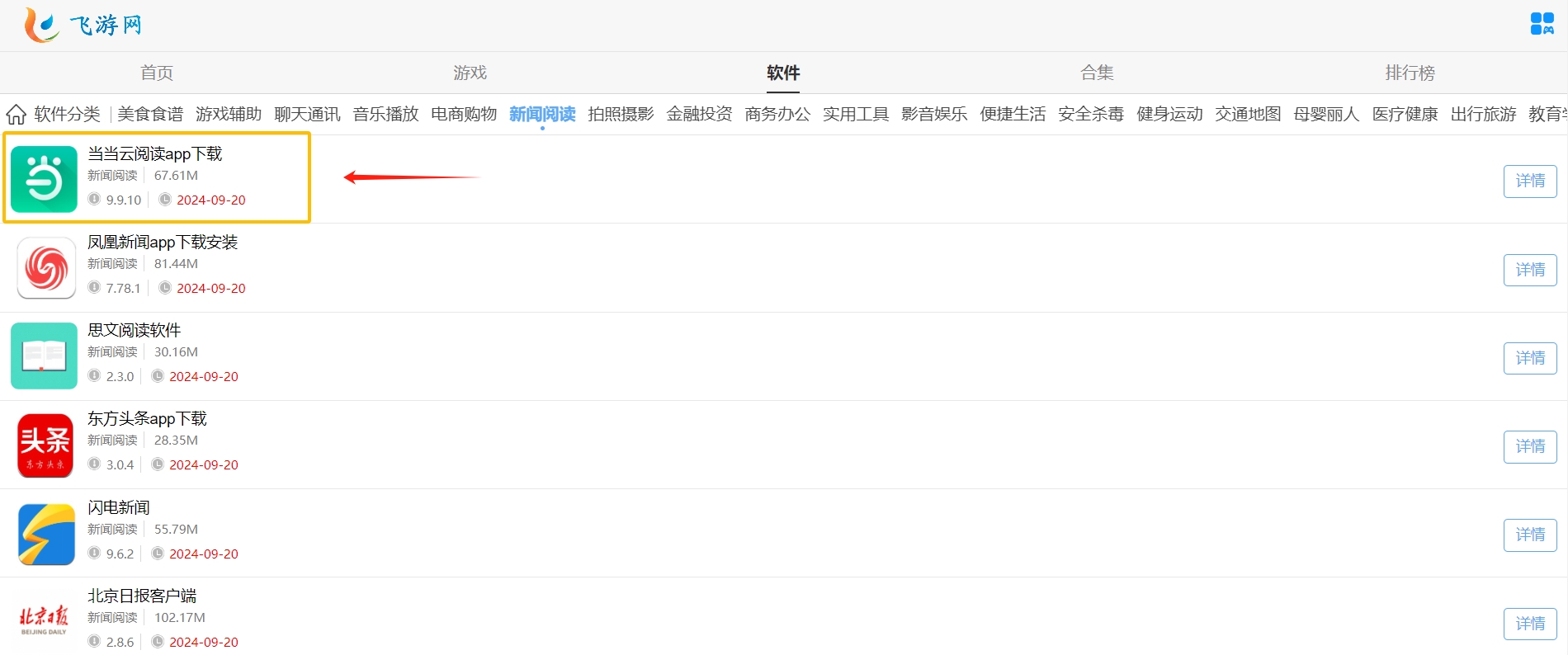Click the 30.16M size text

click(176, 352)
